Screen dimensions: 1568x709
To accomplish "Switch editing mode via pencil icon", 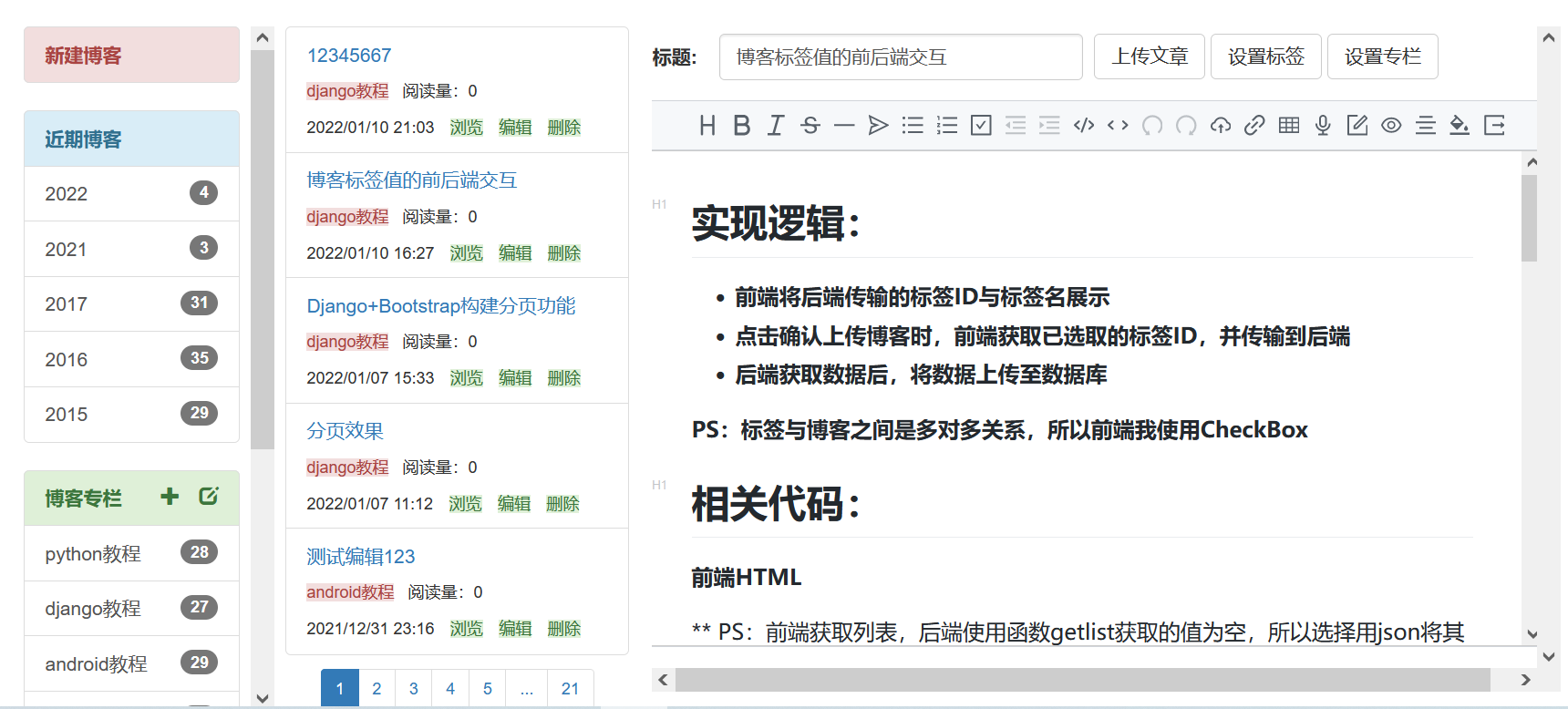I will [1357, 126].
